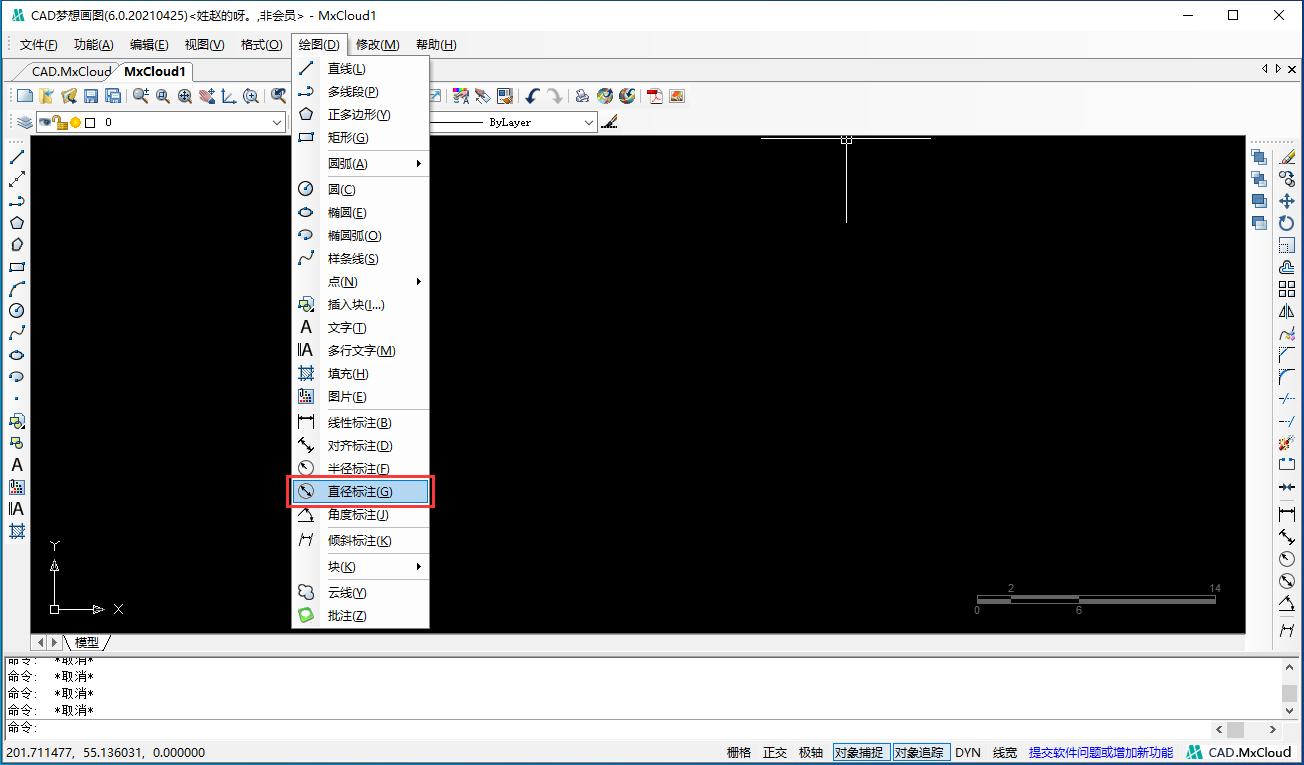Select single-line Text tool in left toolbar
Viewport: 1304px width, 765px height.
pyautogui.click(x=17, y=465)
